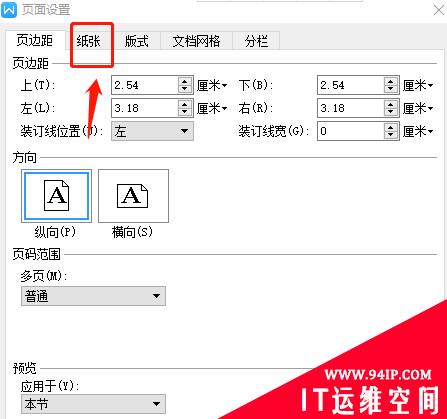This screenshot has width=447, height=419.
Task: Select the landscape orientation icon
Action: click(x=133, y=196)
